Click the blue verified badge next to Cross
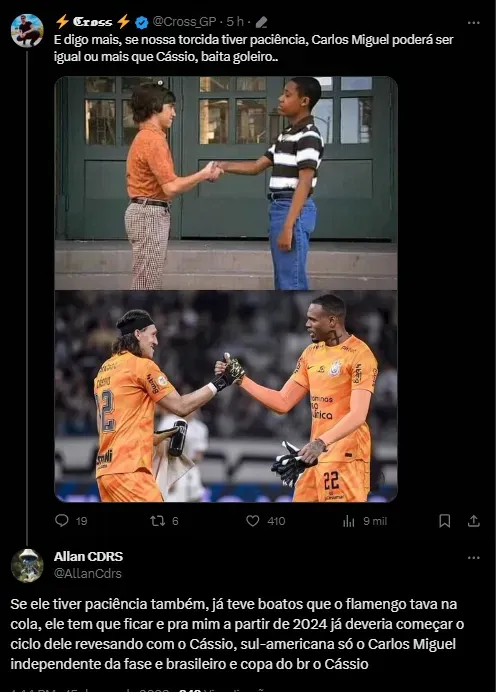Image resolution: width=496 pixels, height=692 pixels. [141, 22]
